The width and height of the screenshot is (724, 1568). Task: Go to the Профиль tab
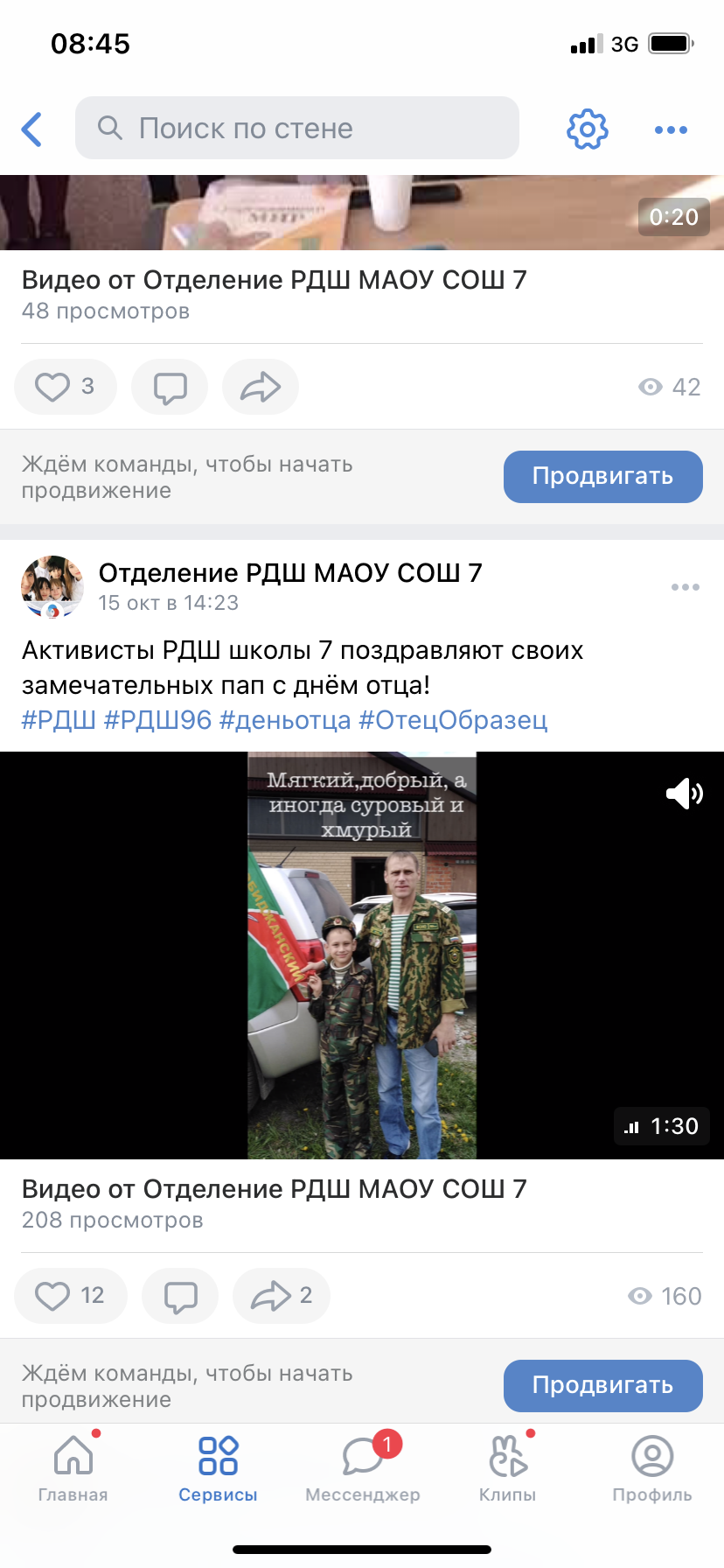(x=652, y=1470)
